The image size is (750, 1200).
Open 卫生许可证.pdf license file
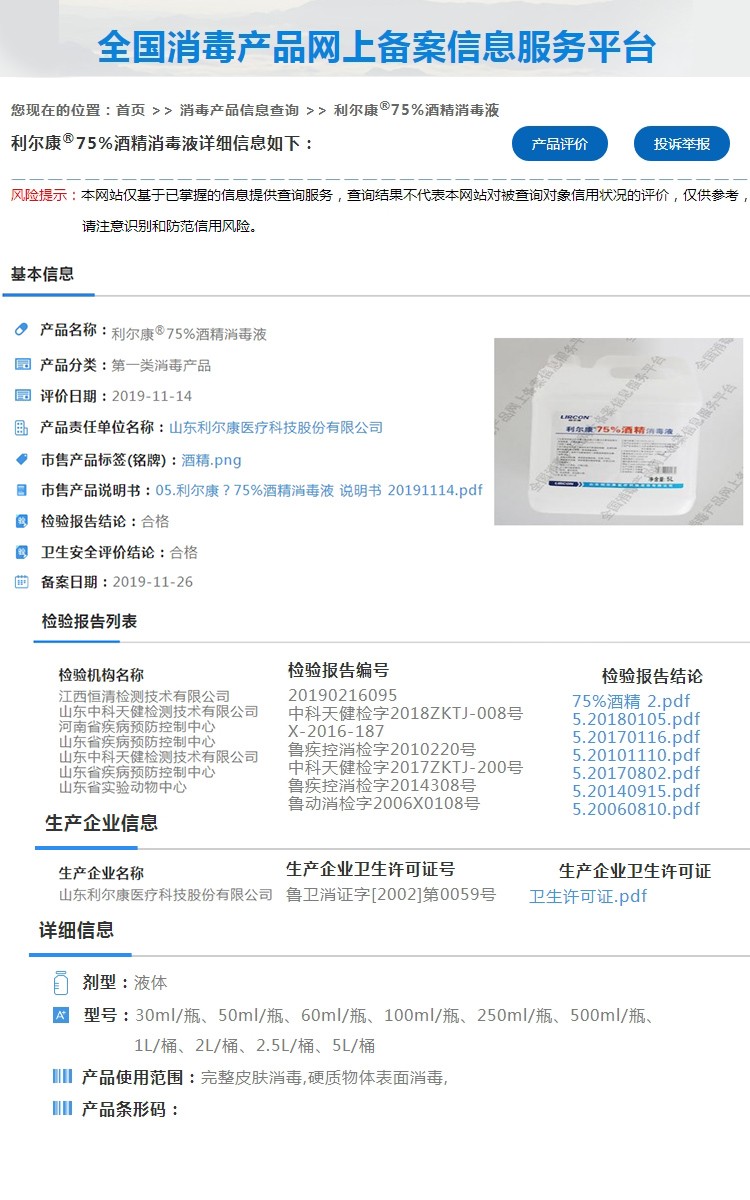(x=588, y=897)
